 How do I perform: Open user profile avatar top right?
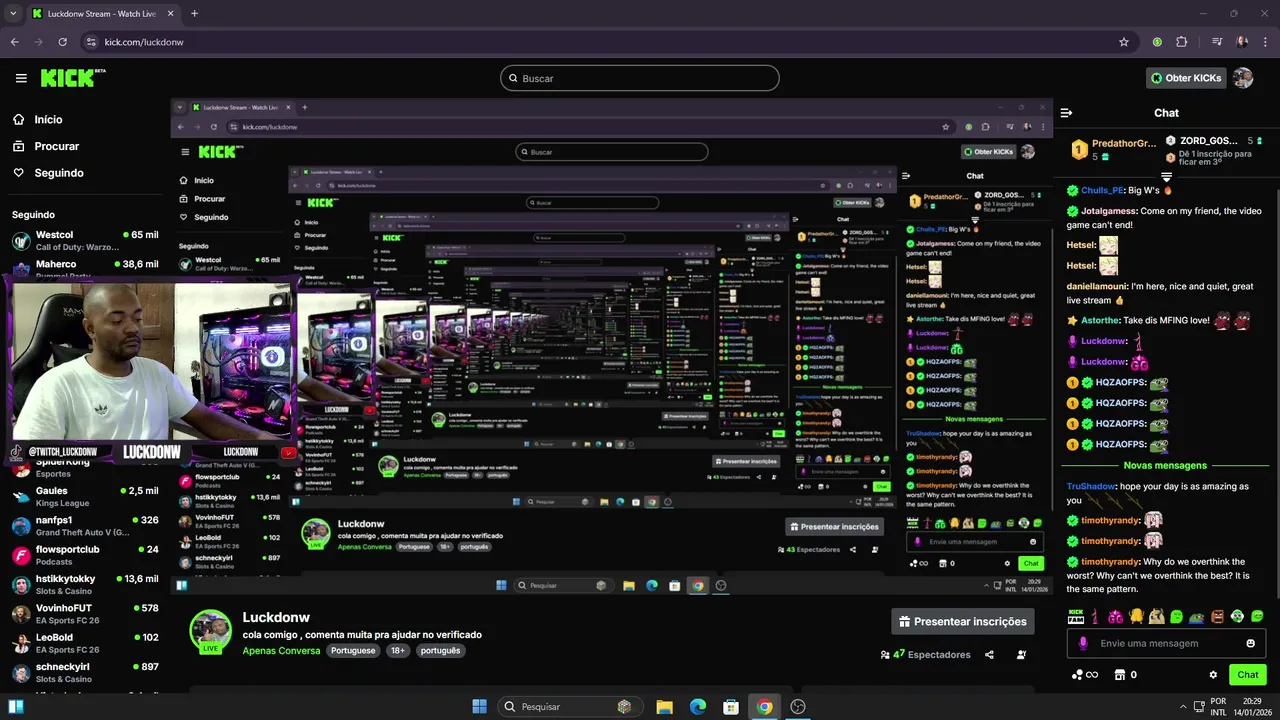[x=1243, y=78]
